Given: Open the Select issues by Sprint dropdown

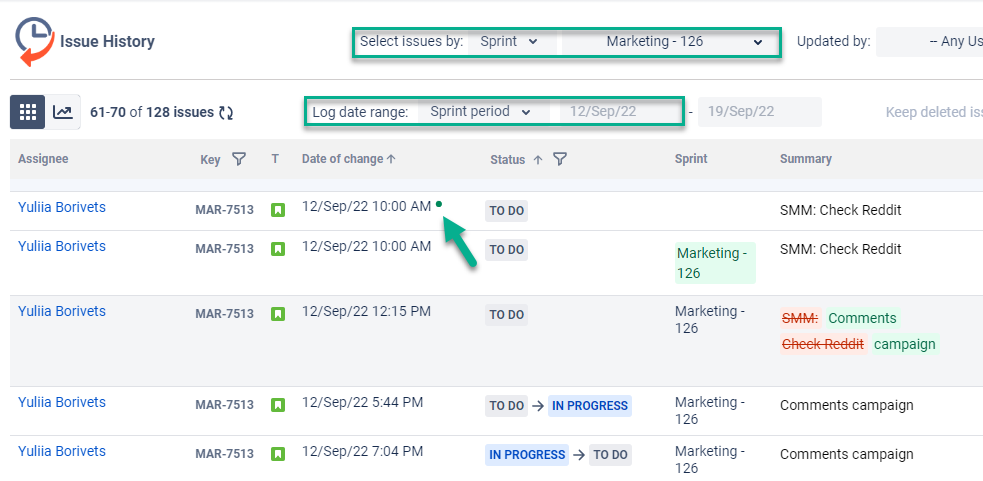Looking at the screenshot, I should pos(512,41).
